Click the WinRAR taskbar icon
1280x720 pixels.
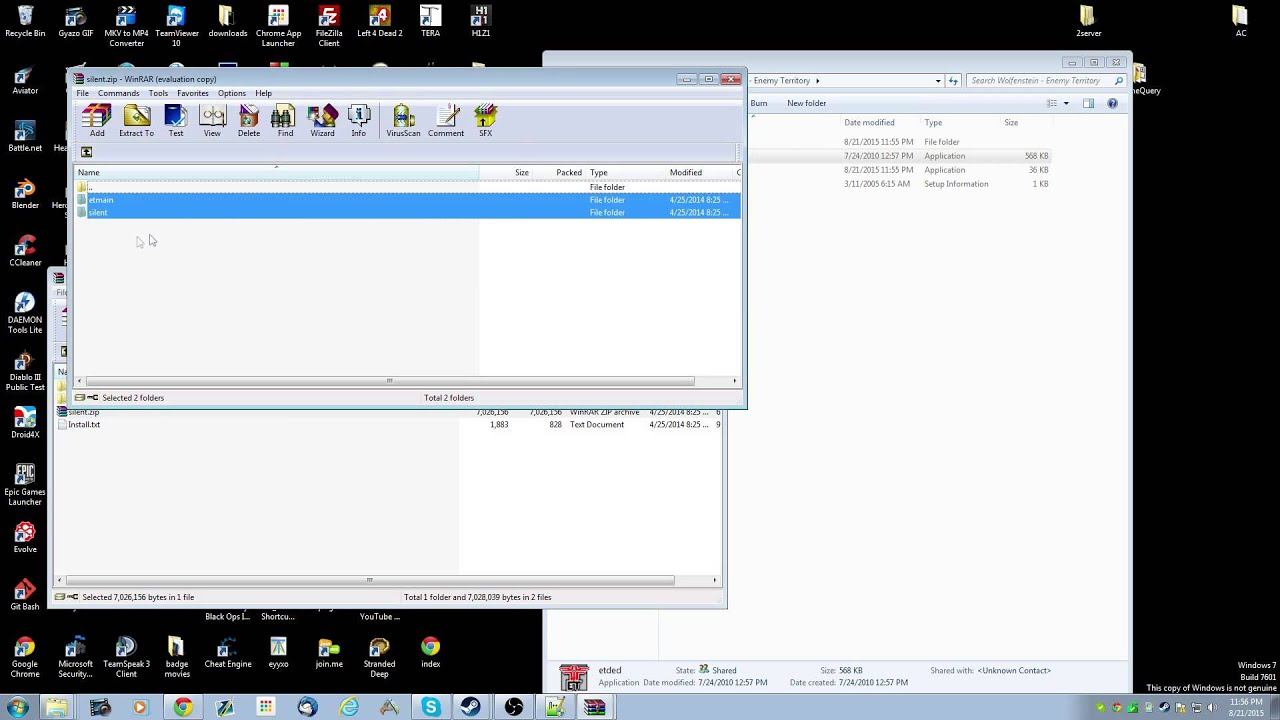point(594,707)
